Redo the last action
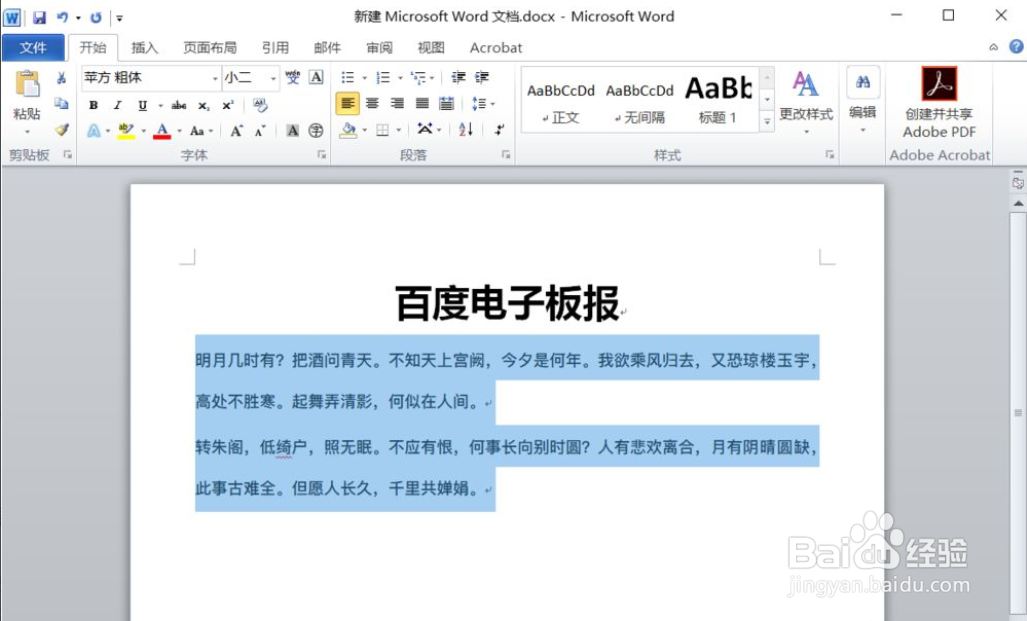The height and width of the screenshot is (621, 1027). [96, 18]
